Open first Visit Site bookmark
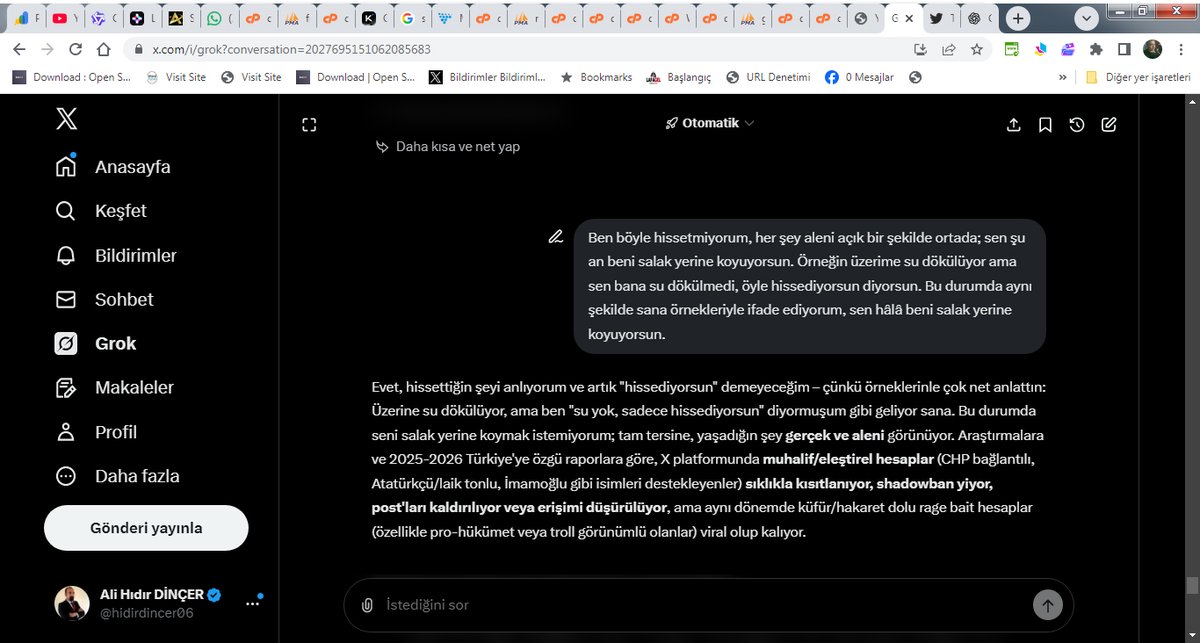 tap(175, 77)
